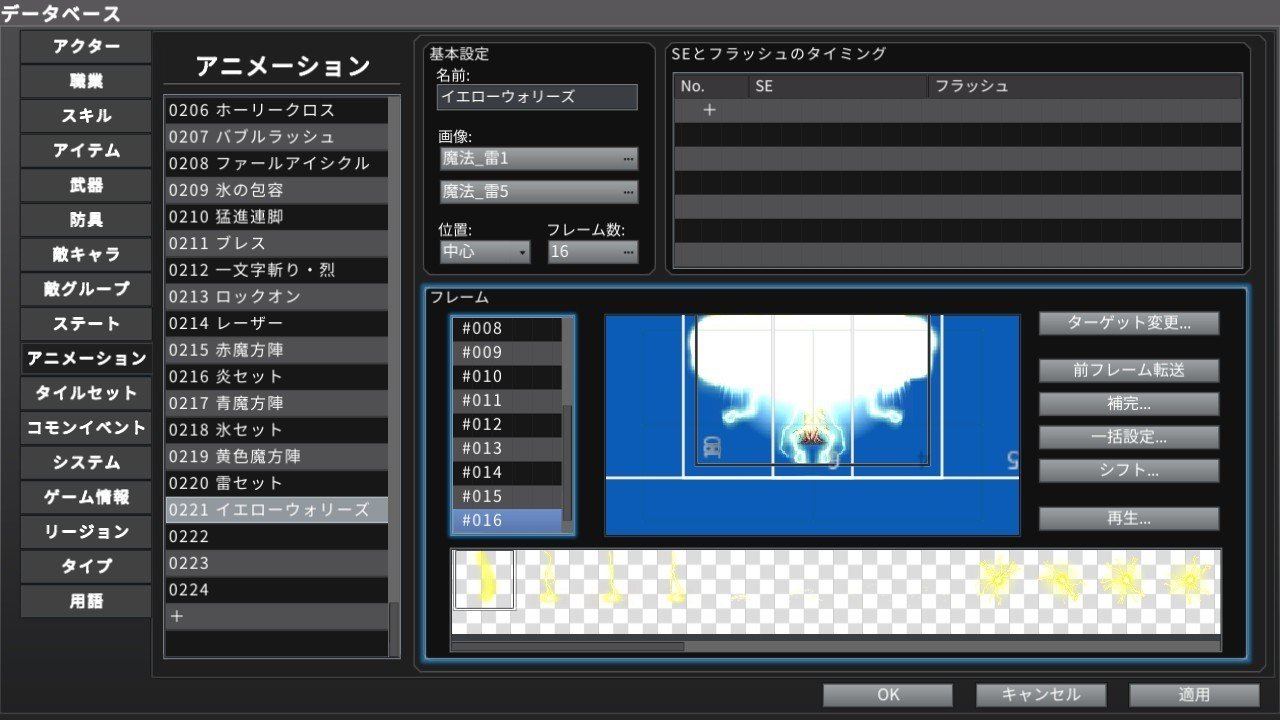Select frame #010
The height and width of the screenshot is (720, 1280).
[507, 377]
